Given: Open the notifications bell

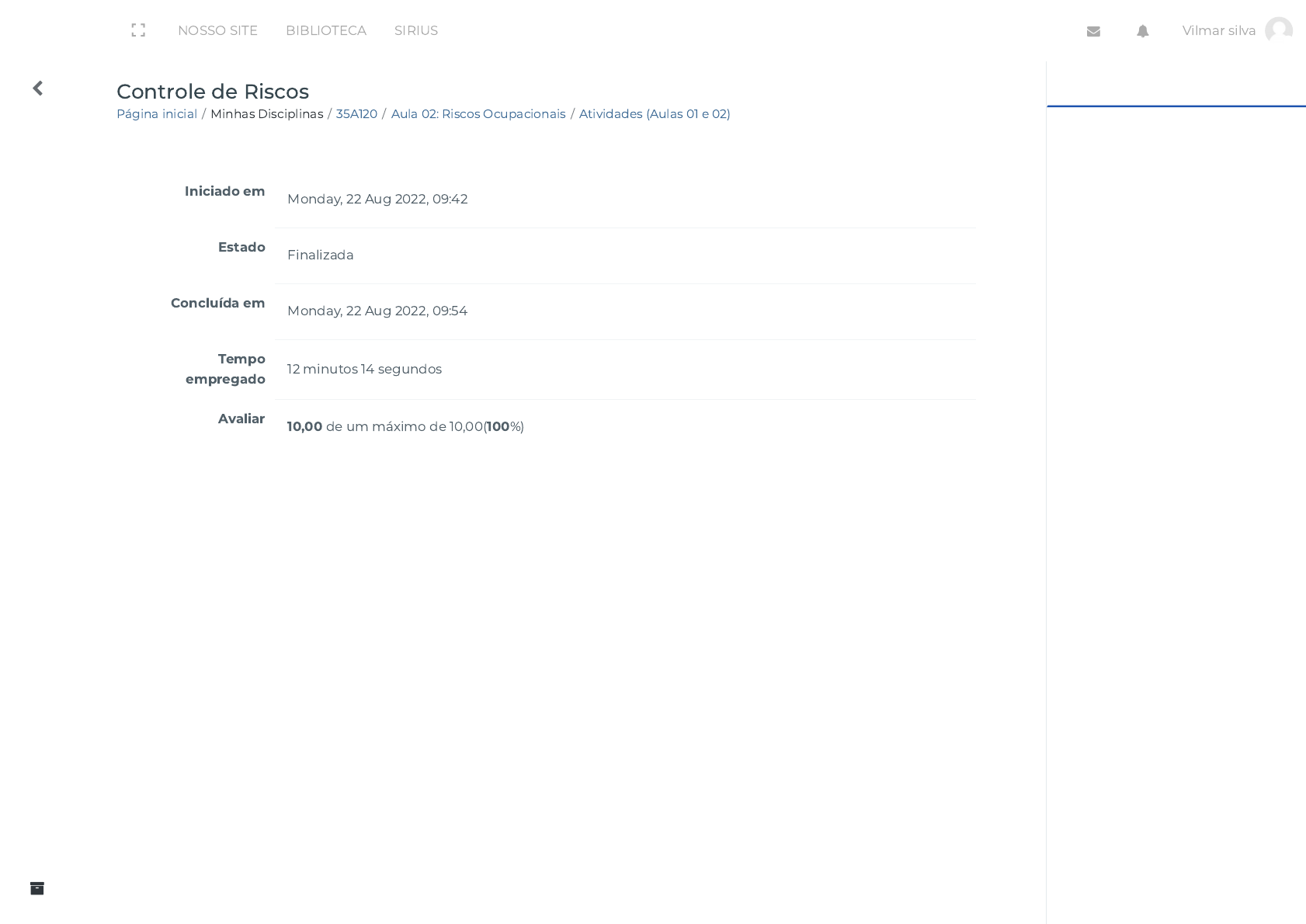Looking at the screenshot, I should [1142, 31].
